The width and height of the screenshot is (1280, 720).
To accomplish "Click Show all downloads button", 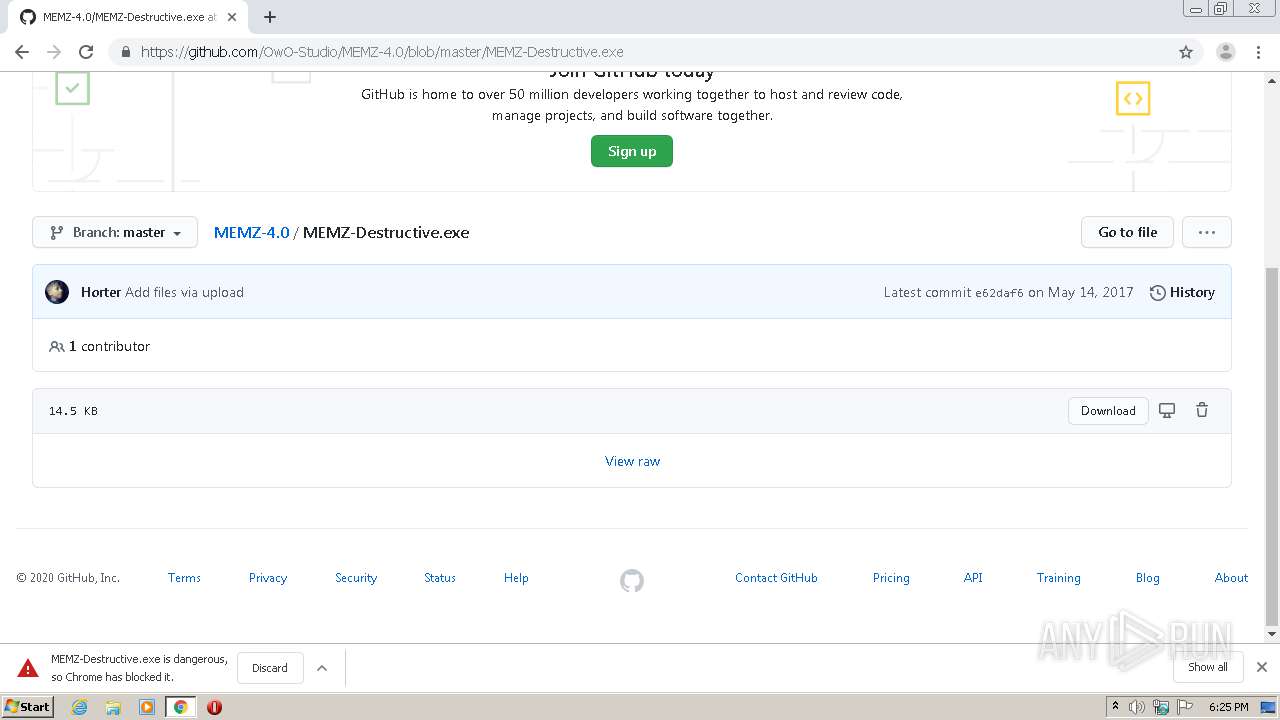I will coord(1208,667).
